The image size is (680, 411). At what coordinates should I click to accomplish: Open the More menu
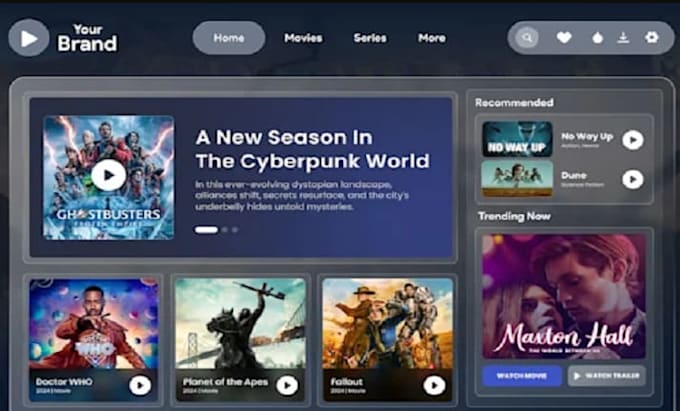point(432,38)
